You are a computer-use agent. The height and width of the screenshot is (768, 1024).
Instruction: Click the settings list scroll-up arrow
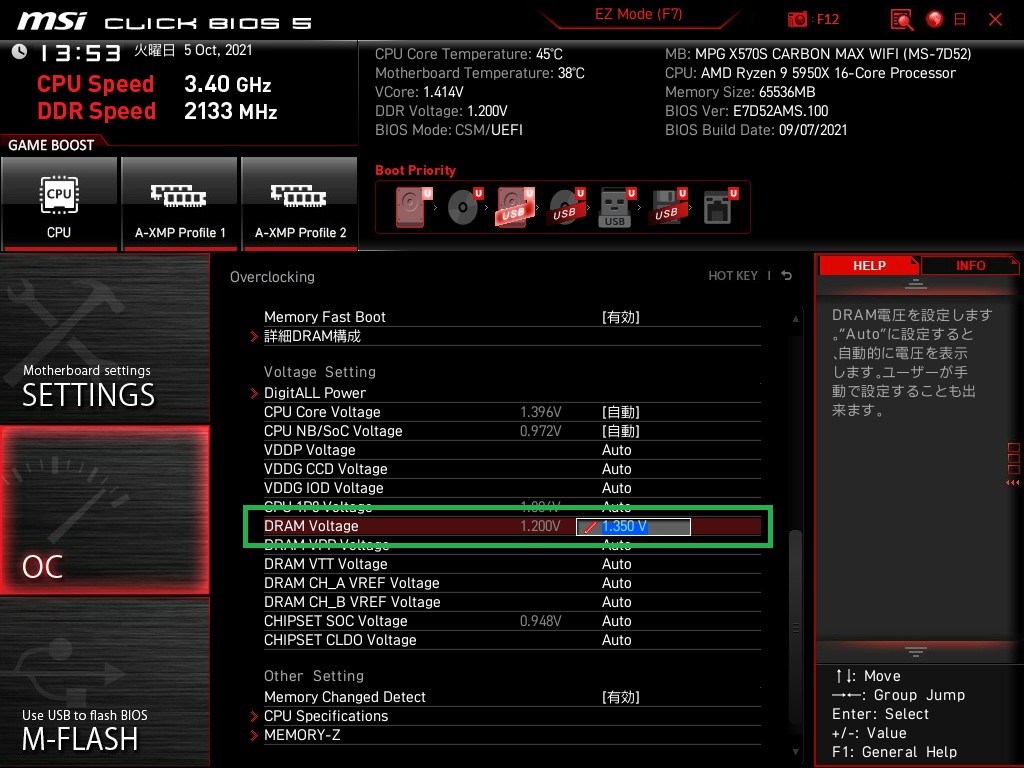click(795, 319)
